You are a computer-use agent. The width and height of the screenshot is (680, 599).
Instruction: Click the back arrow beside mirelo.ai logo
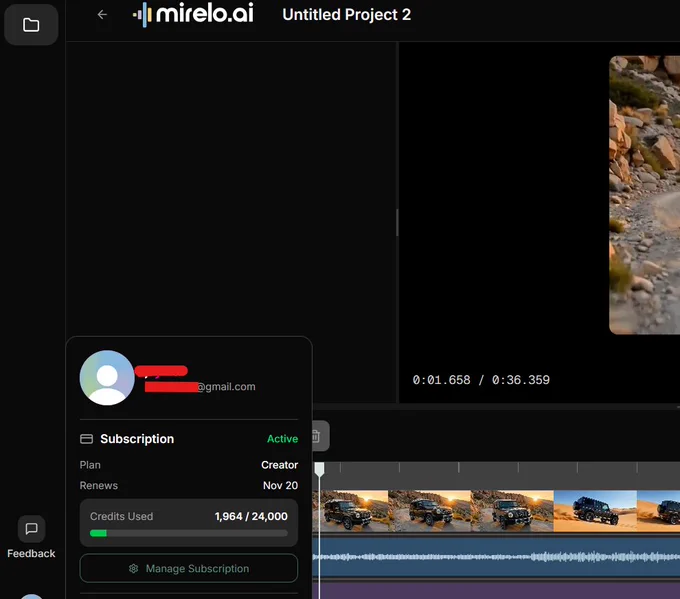tap(102, 15)
